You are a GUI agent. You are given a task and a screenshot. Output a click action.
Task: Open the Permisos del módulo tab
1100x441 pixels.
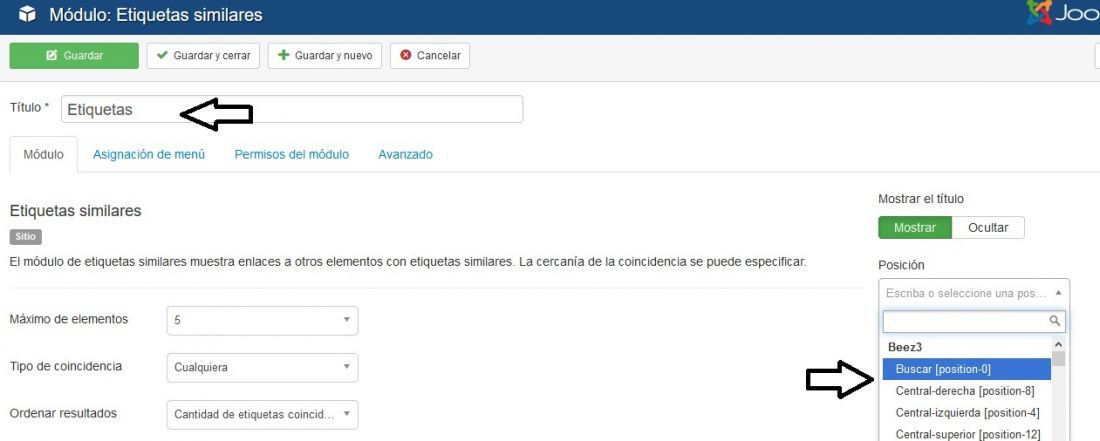click(292, 154)
